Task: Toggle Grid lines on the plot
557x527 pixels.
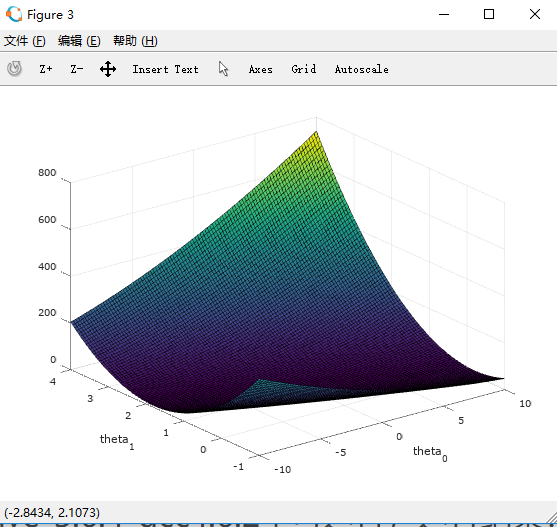Action: click(304, 69)
